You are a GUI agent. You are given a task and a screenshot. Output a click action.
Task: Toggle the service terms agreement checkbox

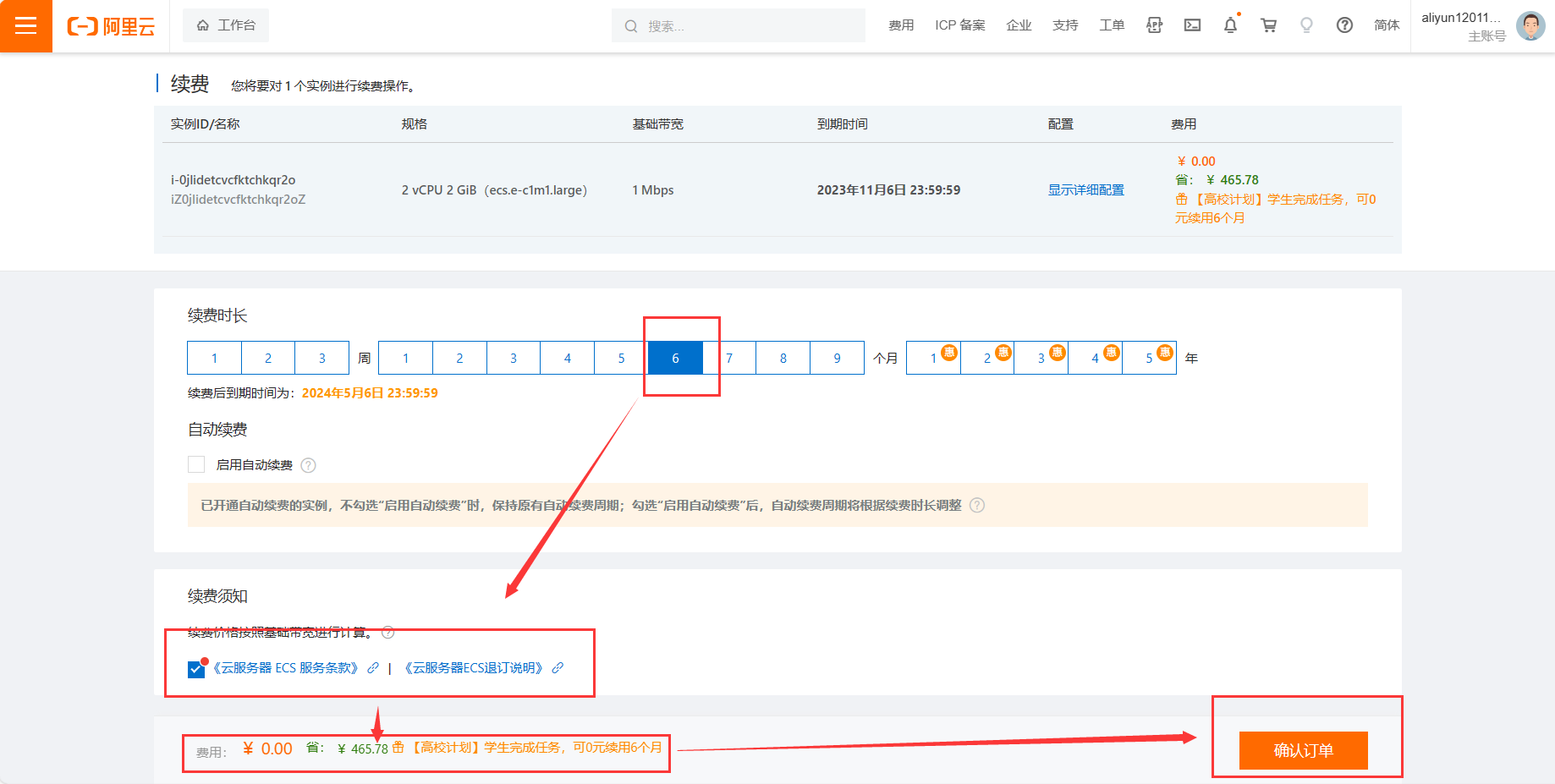tap(196, 669)
